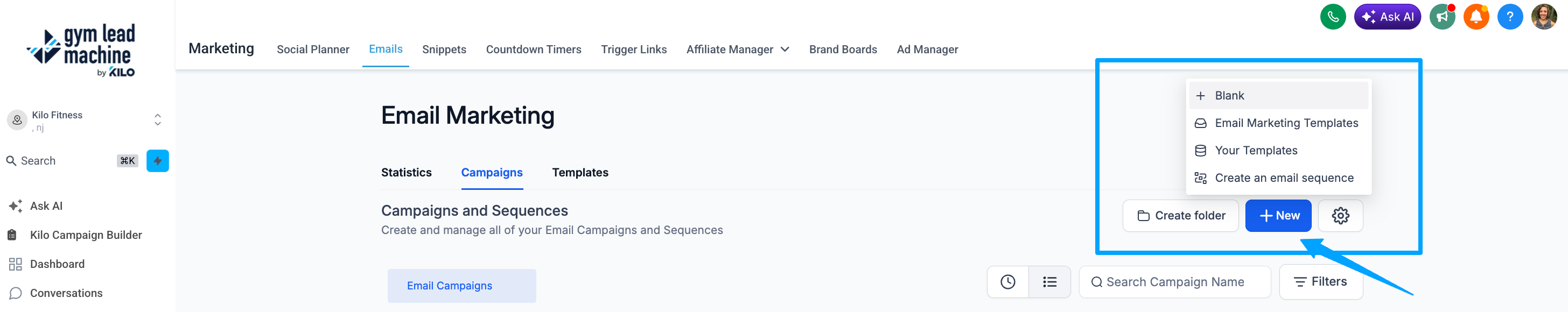Click the green phone call icon

(x=1333, y=17)
